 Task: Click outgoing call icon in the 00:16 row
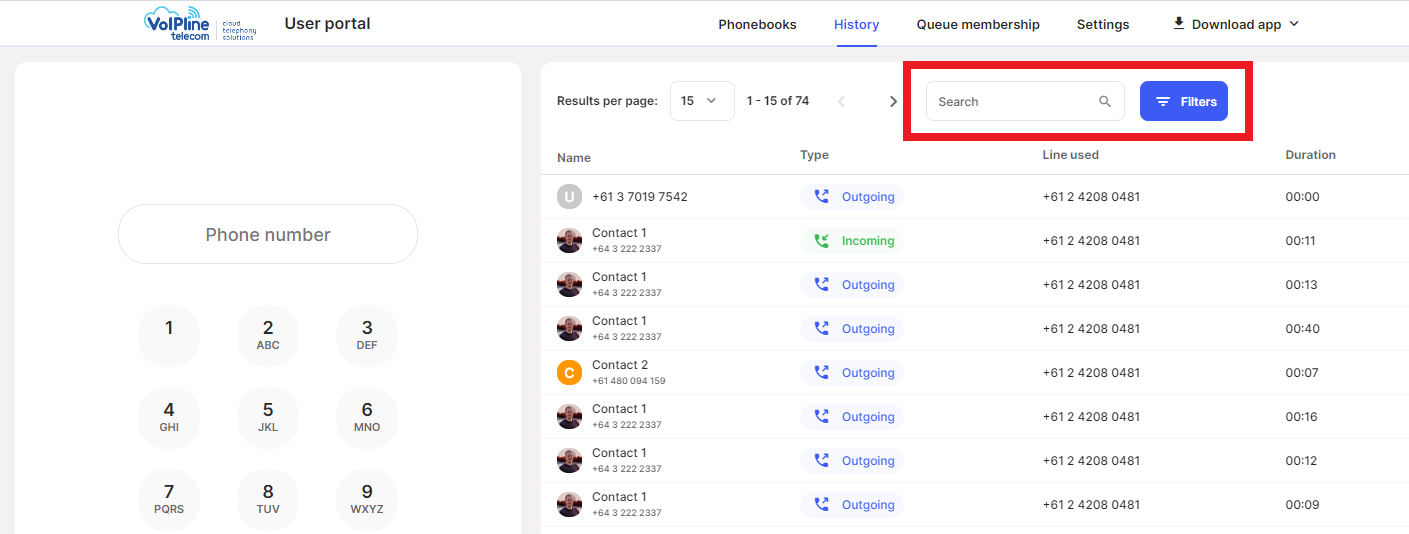tap(822, 417)
